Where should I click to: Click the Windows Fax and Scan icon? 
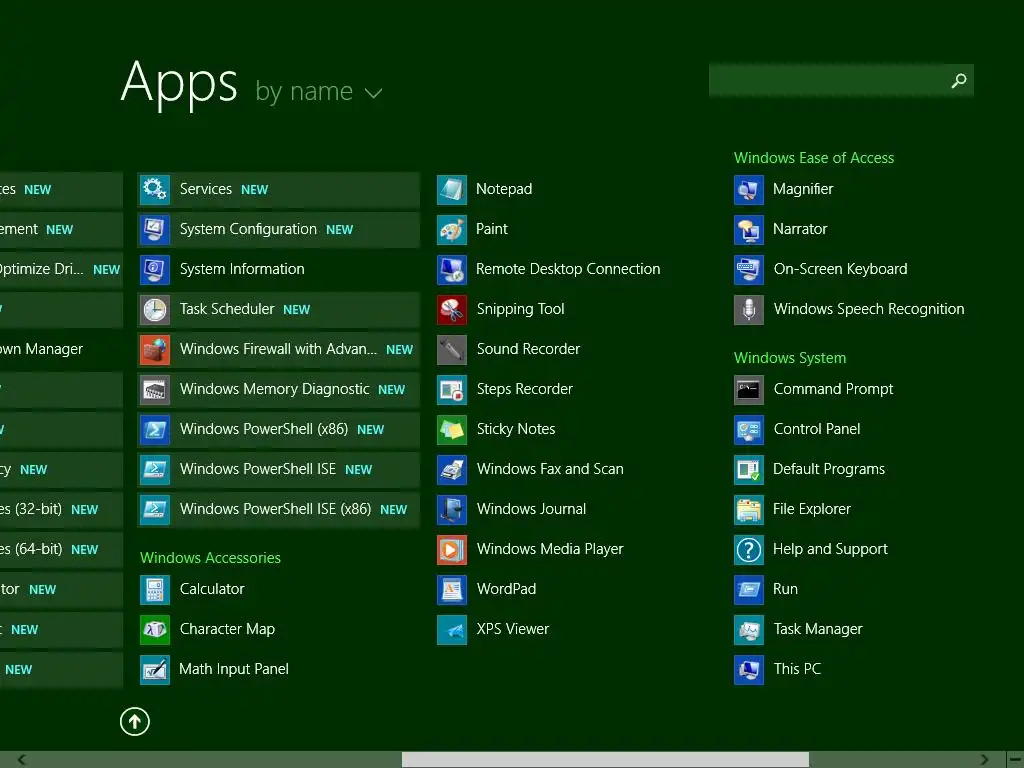point(452,469)
